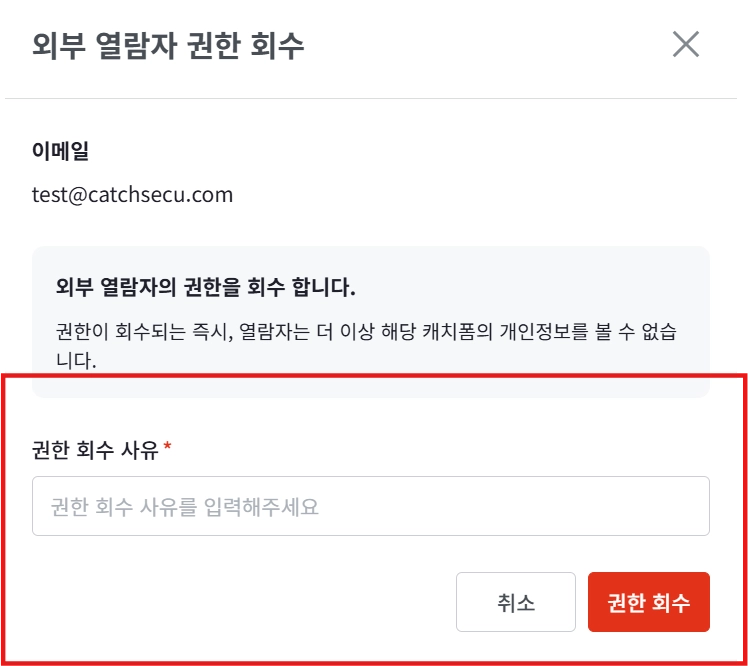Click the dialog title 외부 열람자 권한 회수
Image resolution: width=748 pixels, height=666 pixels.
[168, 46]
